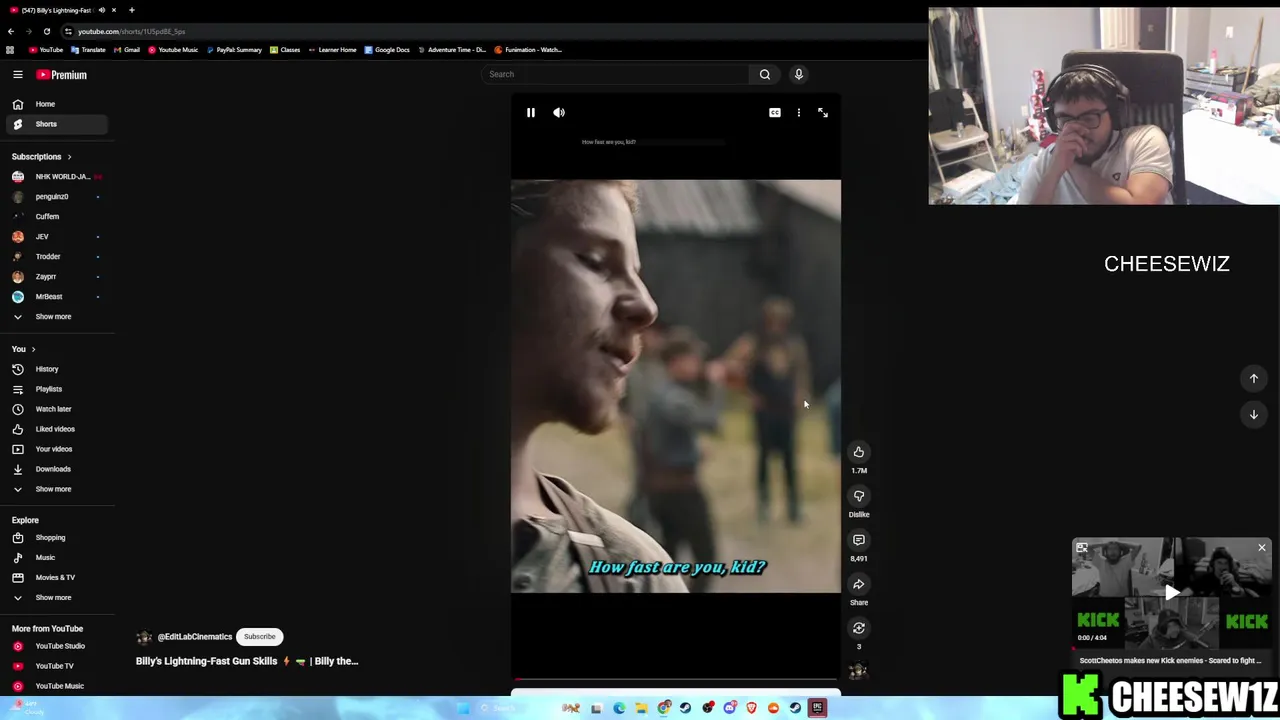This screenshot has height=720, width=1280.
Task: Open Downloads in sidebar
Action: (57, 469)
